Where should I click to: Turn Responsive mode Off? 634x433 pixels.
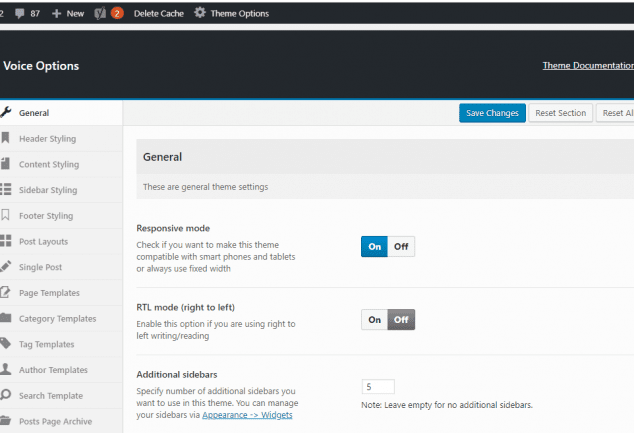tap(401, 247)
